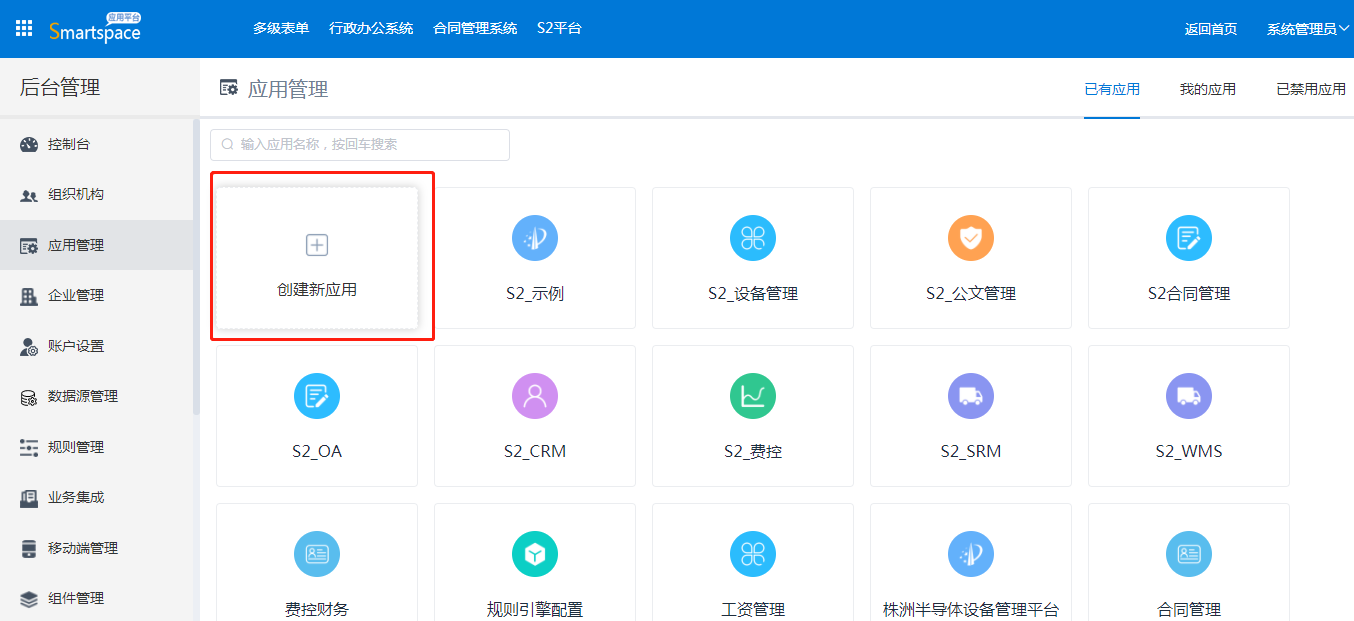Open the S2_公文管理 shield icon
Viewport: 1354px width, 621px height.
(971, 238)
